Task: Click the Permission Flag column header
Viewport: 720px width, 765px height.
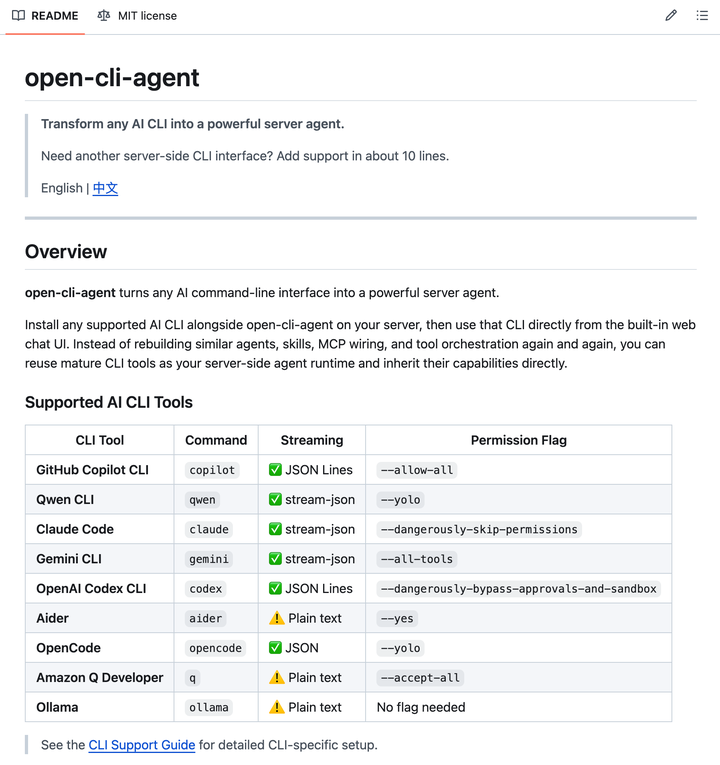Action: coord(519,440)
